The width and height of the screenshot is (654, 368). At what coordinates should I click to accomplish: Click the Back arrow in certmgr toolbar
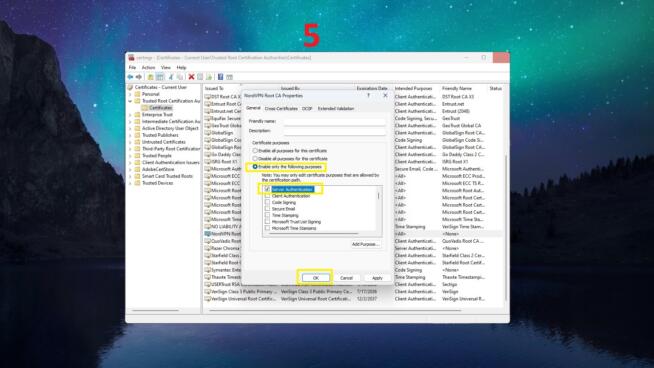pos(130,77)
